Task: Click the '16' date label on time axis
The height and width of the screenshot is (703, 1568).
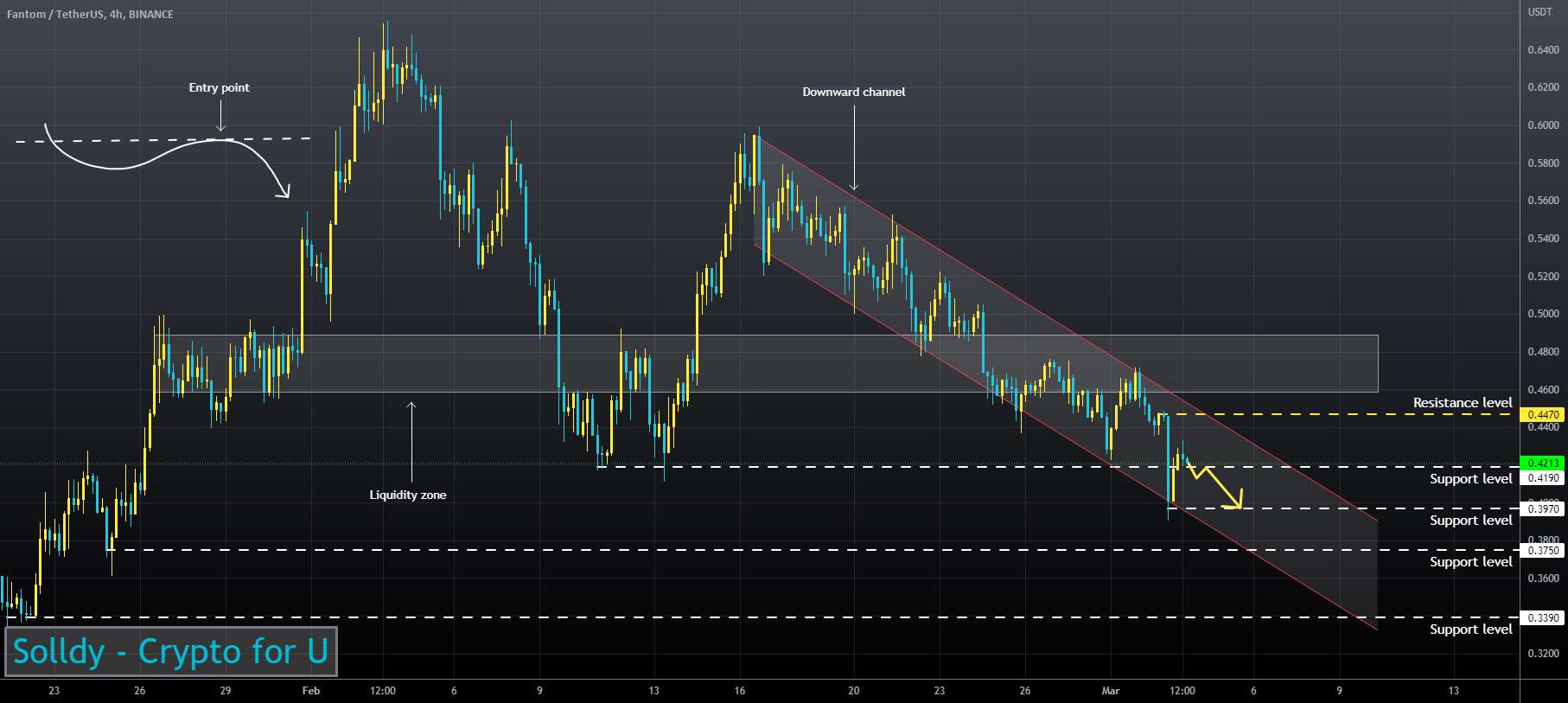Action: (x=740, y=690)
